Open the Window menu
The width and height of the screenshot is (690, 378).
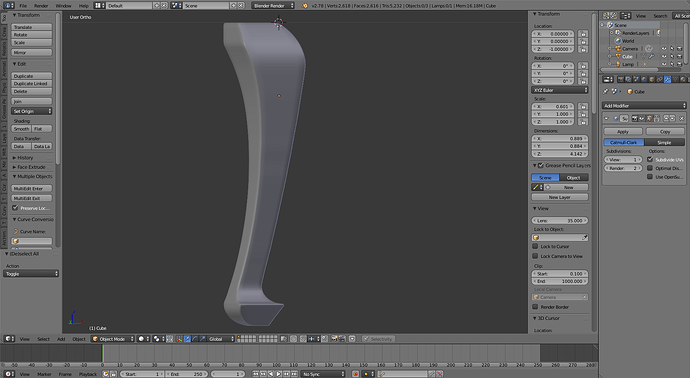pos(63,6)
